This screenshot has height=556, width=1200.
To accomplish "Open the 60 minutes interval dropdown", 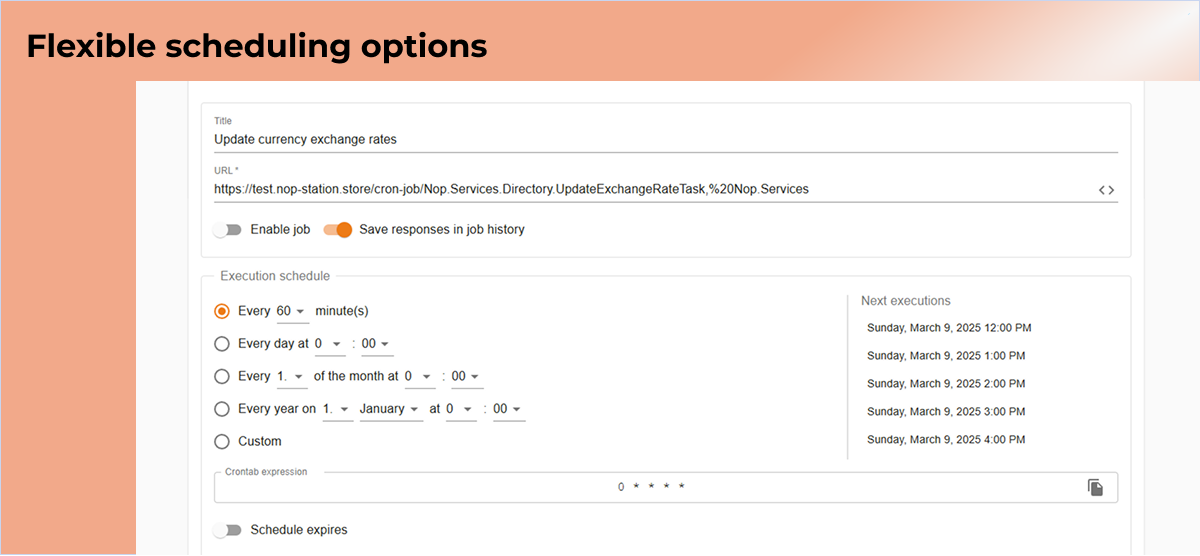I will click(292, 312).
